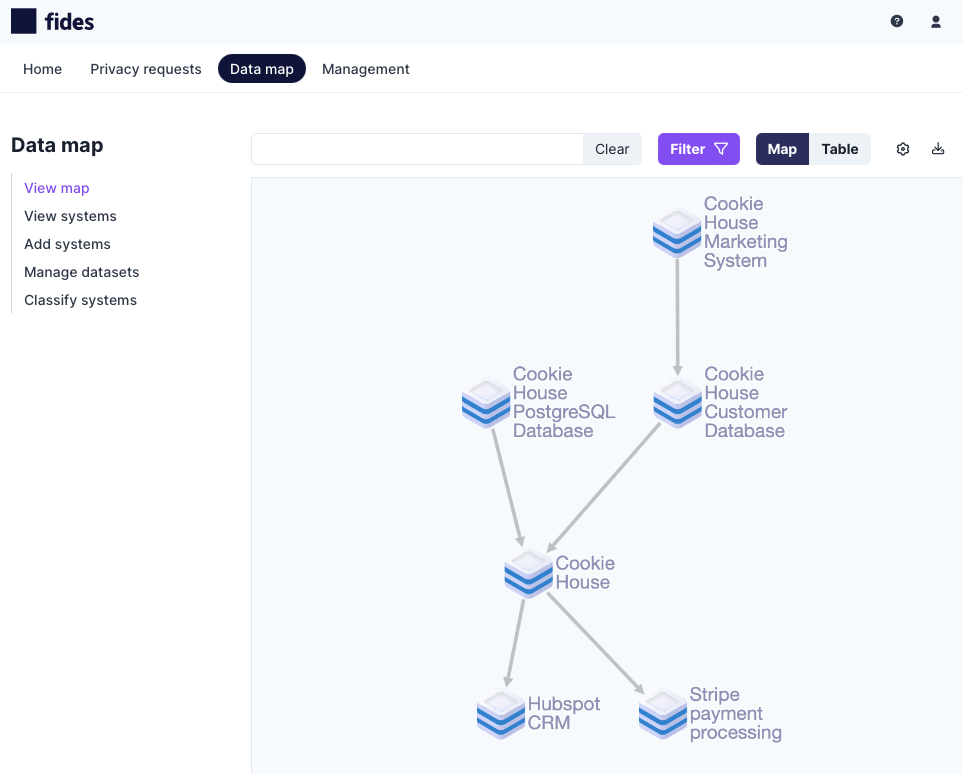Open the user account icon
The height and width of the screenshot is (774, 963).
point(935,22)
